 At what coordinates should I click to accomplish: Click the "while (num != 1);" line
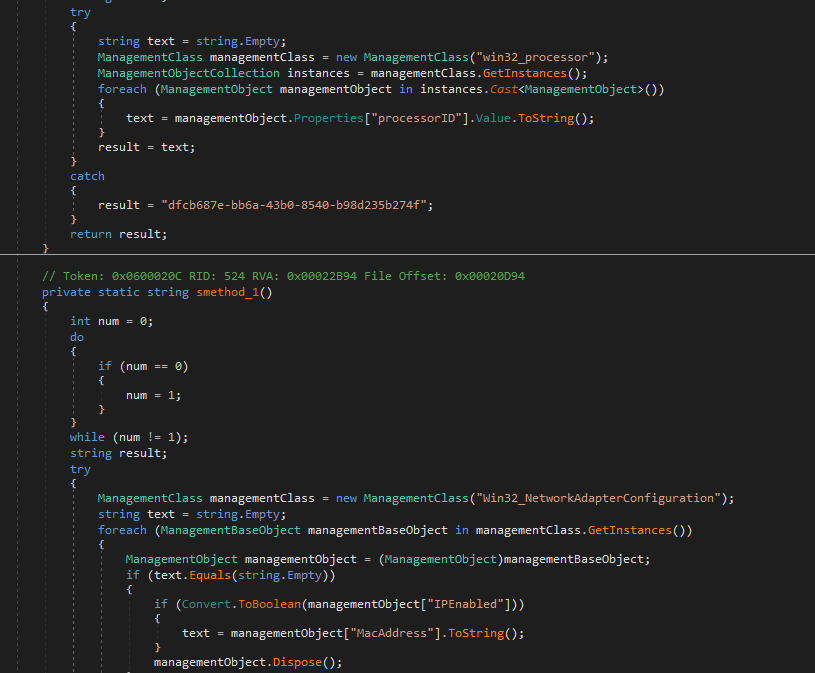(129, 437)
